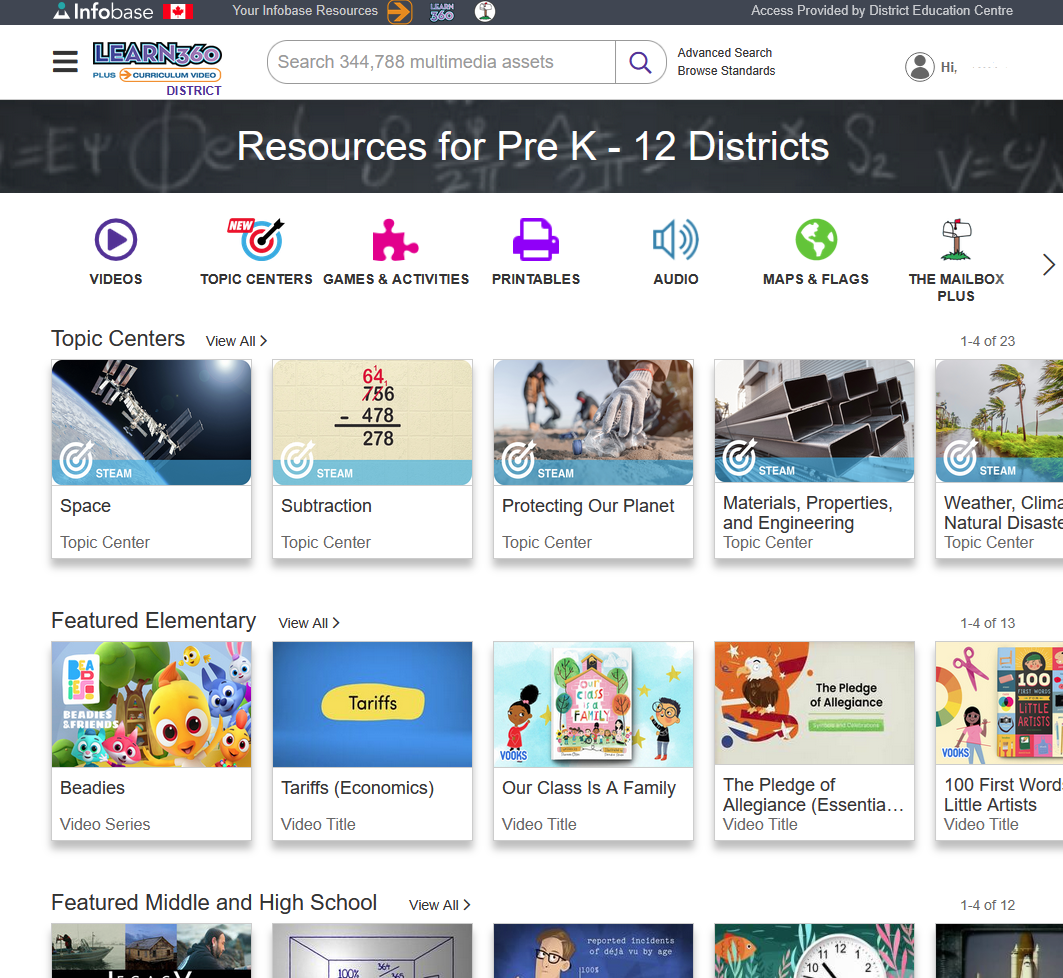Screen dimensions: 1063x978
Task: Open the Mailbox resource icon in the top bar
Action: [485, 11]
